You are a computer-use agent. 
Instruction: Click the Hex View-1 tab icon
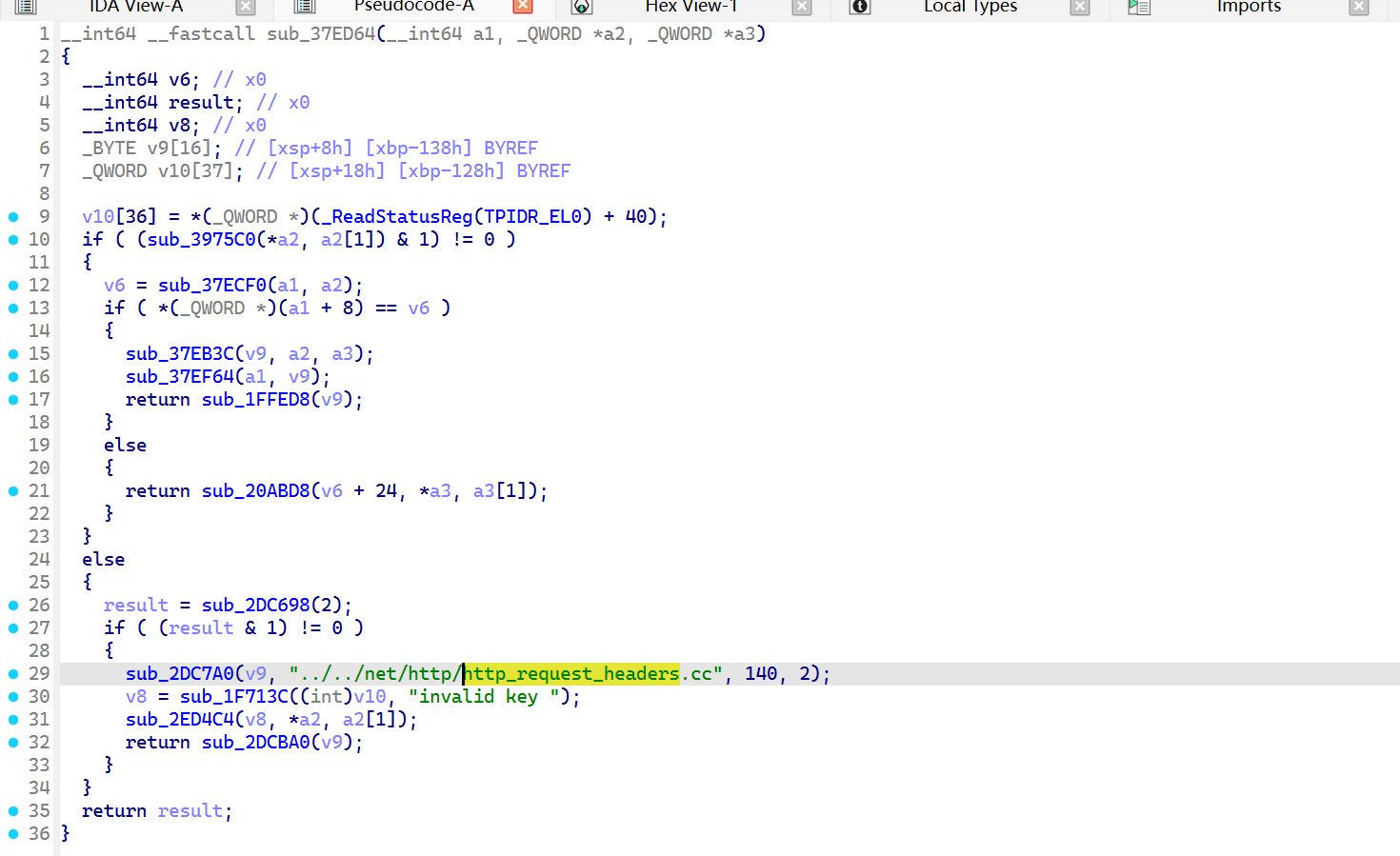tap(582, 7)
